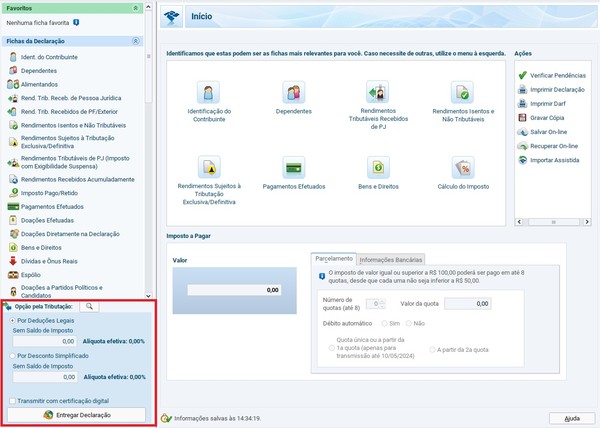Image resolution: width=600 pixels, height=428 pixels.
Task: Open the Bens e Direitos tile icon
Action: click(377, 167)
